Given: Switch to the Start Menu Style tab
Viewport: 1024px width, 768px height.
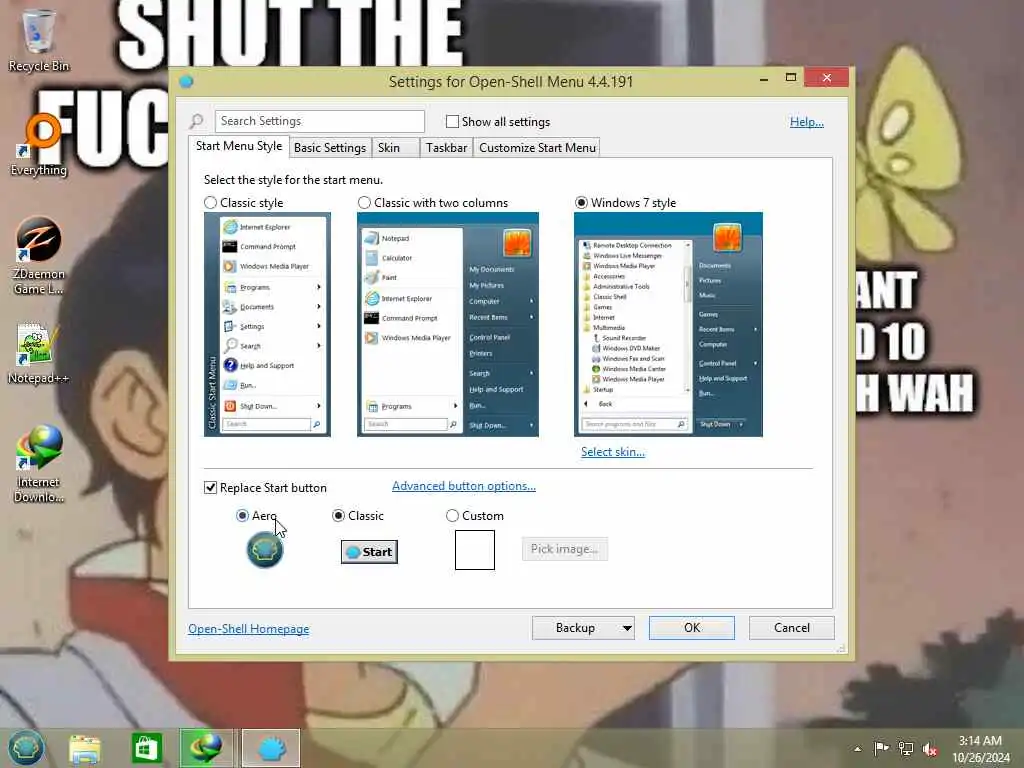Looking at the screenshot, I should coord(239,146).
